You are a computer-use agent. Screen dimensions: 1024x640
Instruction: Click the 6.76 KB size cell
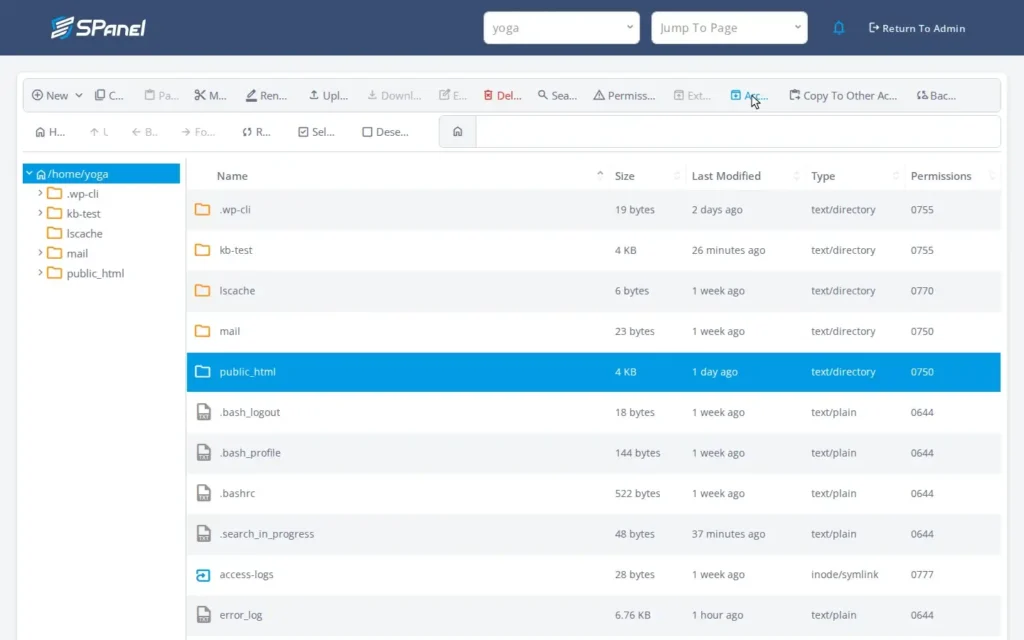[x=632, y=615]
